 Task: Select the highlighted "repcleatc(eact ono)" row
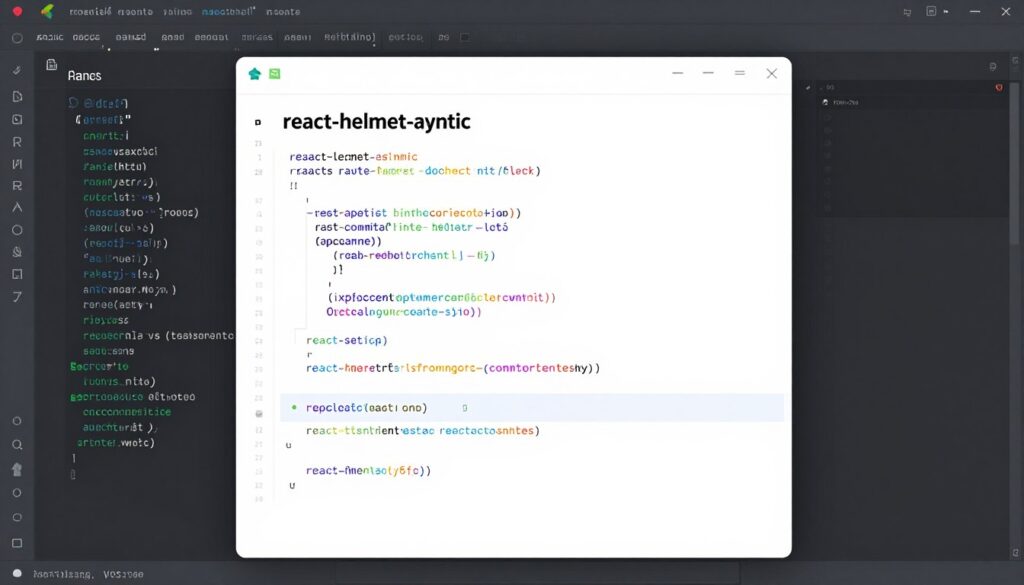click(x=532, y=407)
